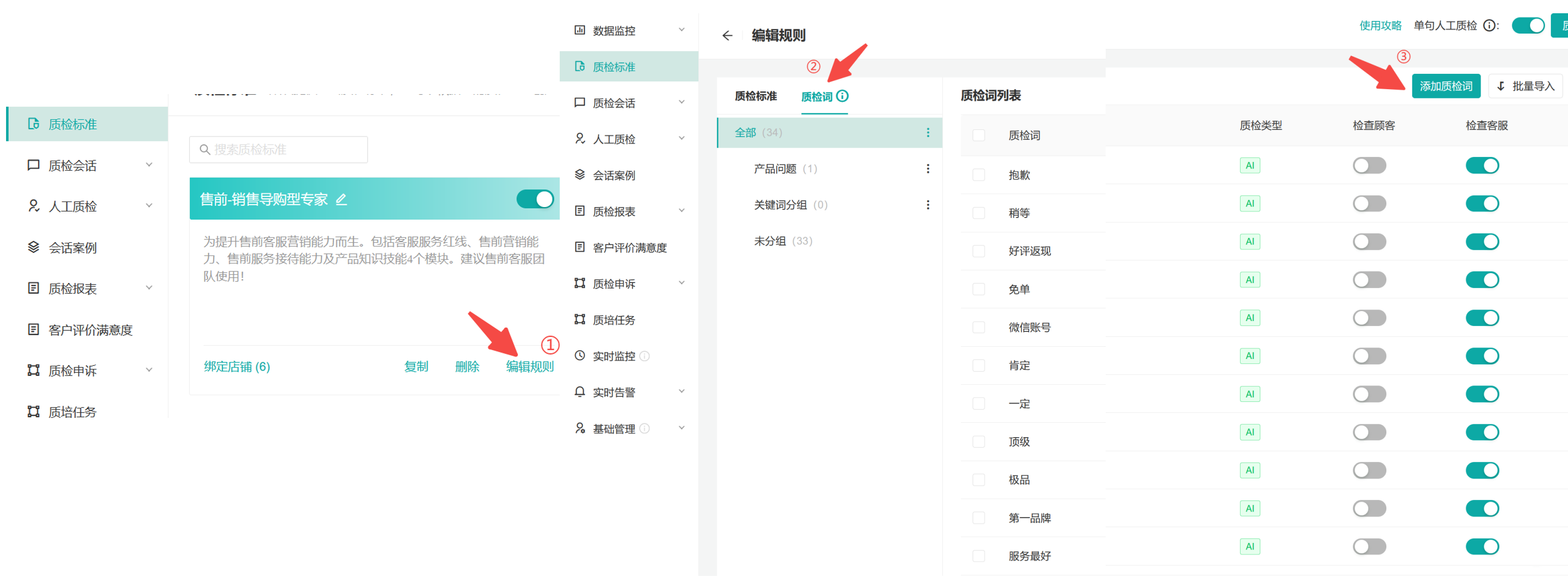Click the magnifier icon in 搜索质检标准 box
The width and height of the screenshot is (1568, 588).
coord(205,149)
